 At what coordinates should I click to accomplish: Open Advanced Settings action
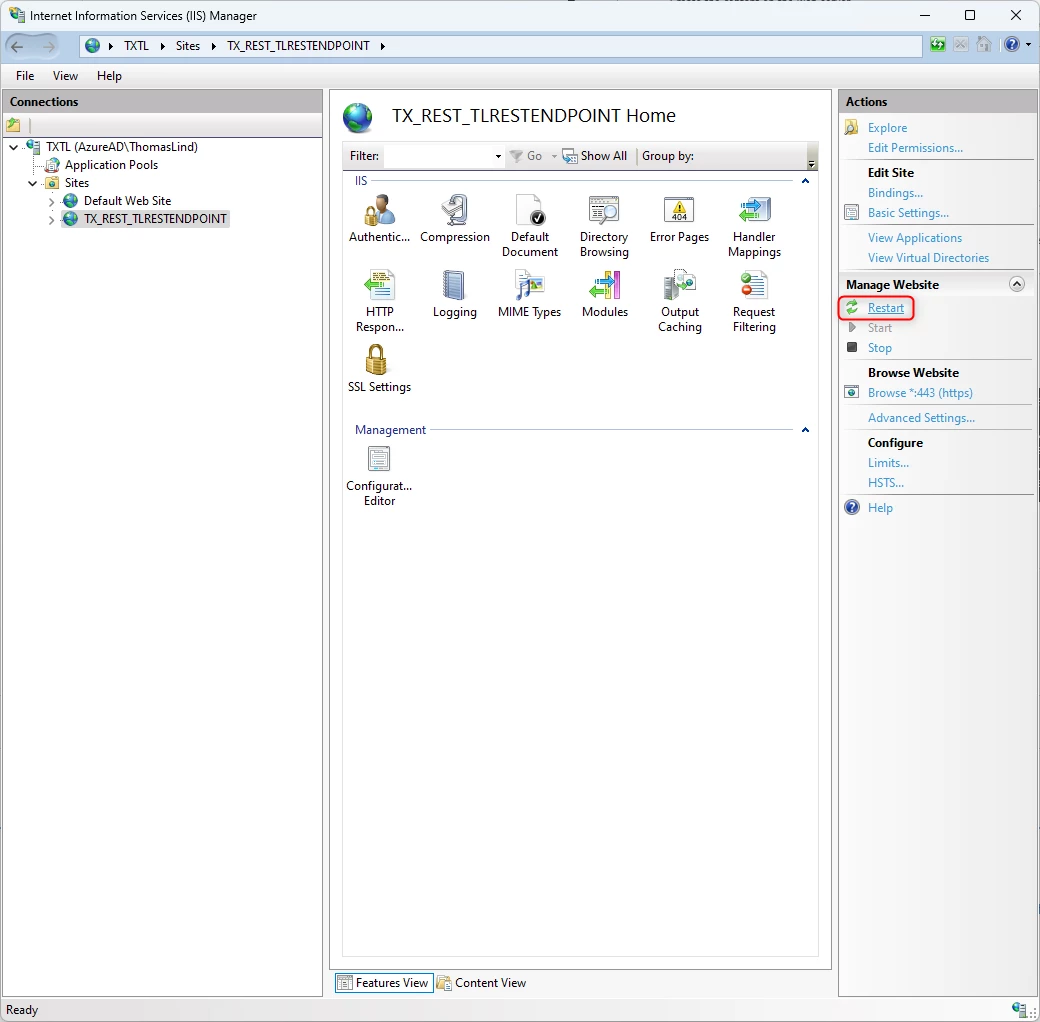point(921,418)
